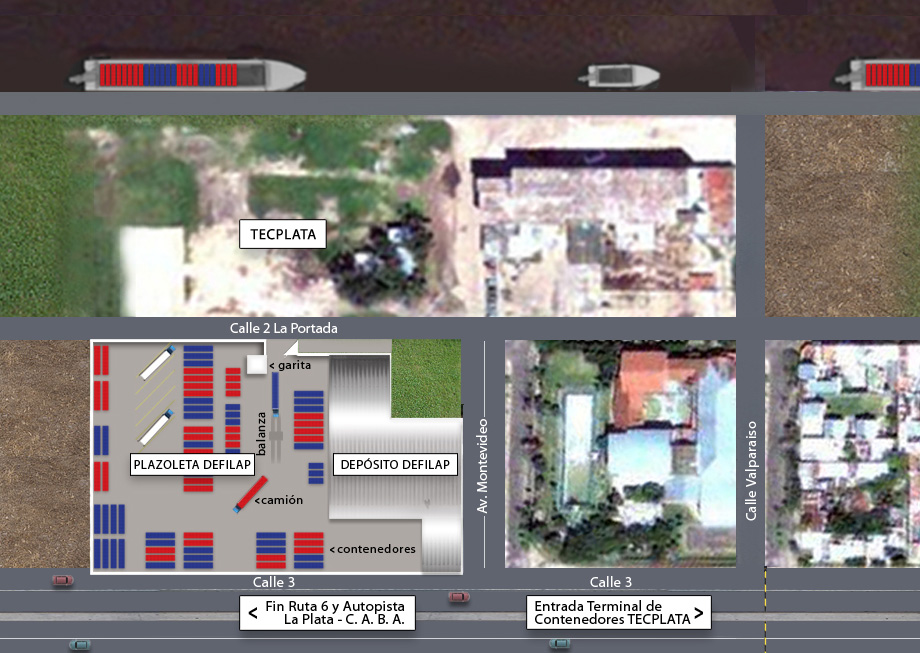Select the teal car at bottom left
The height and width of the screenshot is (653, 920).
[79, 644]
